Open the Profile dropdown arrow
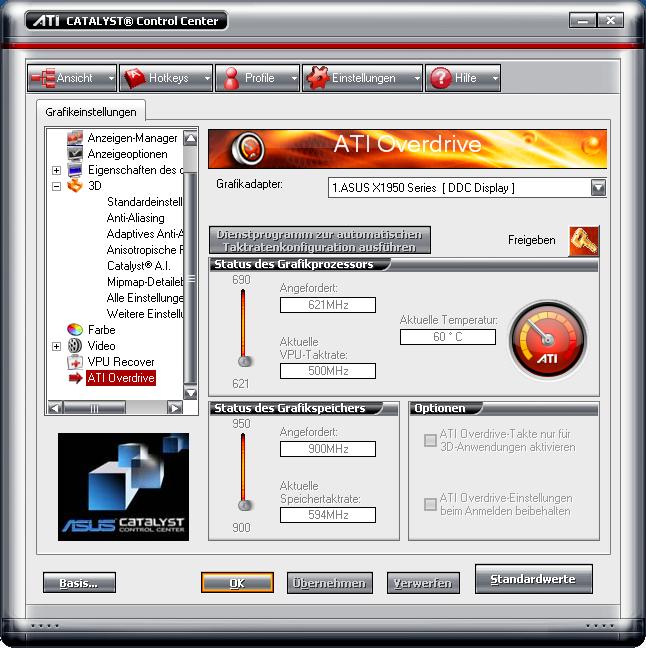 click(294, 78)
